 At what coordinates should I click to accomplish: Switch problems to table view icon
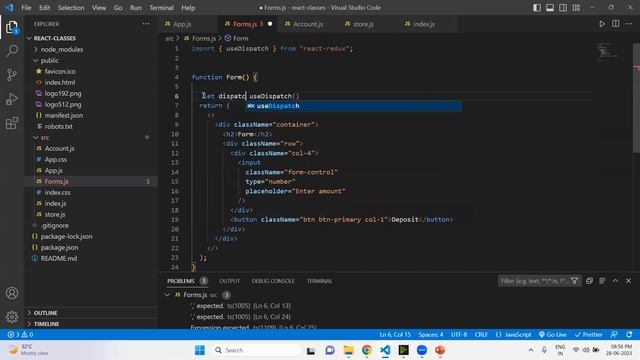(x=602, y=281)
